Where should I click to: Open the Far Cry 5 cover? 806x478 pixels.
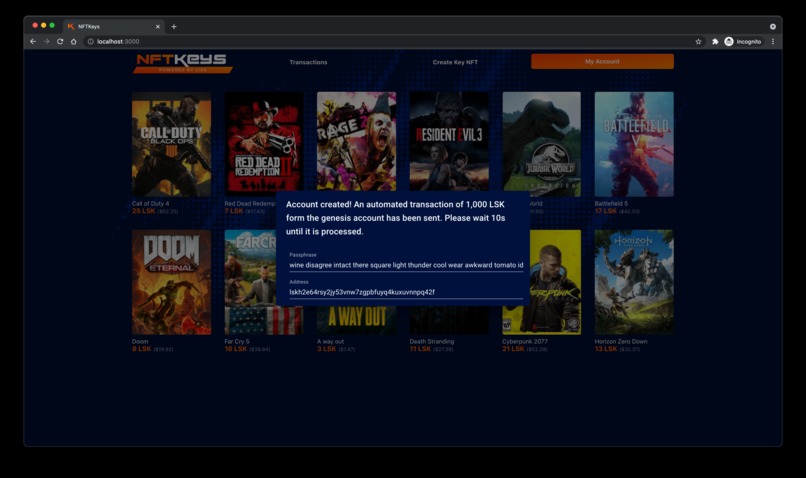click(250, 282)
